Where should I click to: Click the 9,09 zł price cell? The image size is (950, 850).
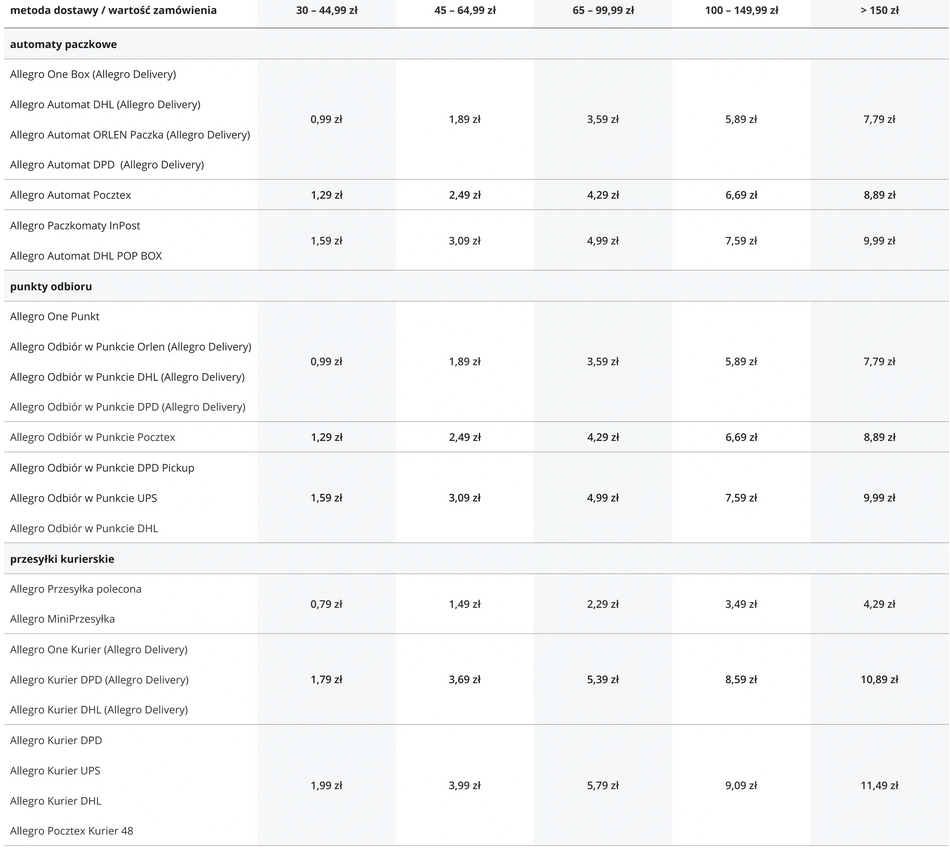741,786
